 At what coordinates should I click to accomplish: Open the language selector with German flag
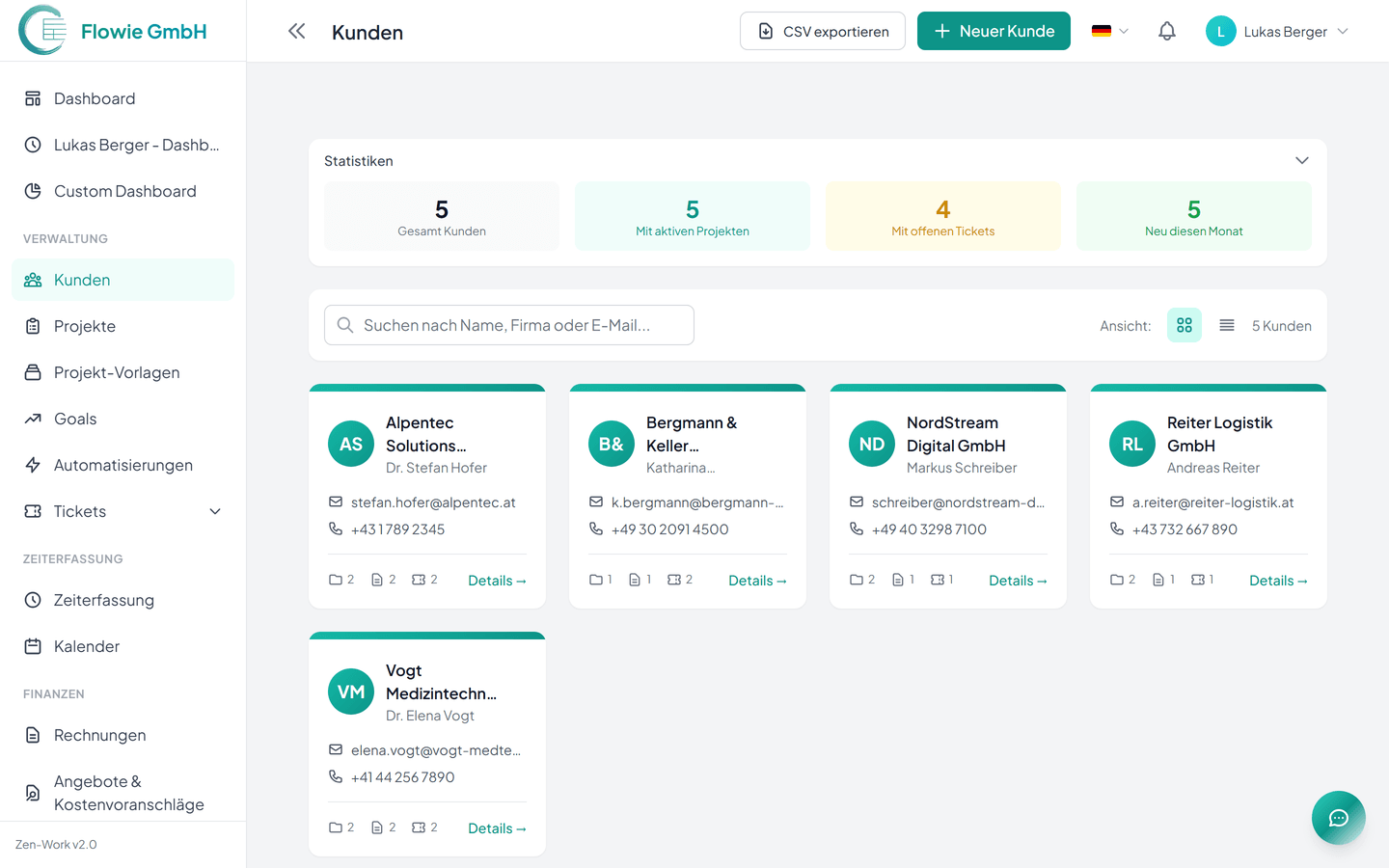pyautogui.click(x=1109, y=32)
